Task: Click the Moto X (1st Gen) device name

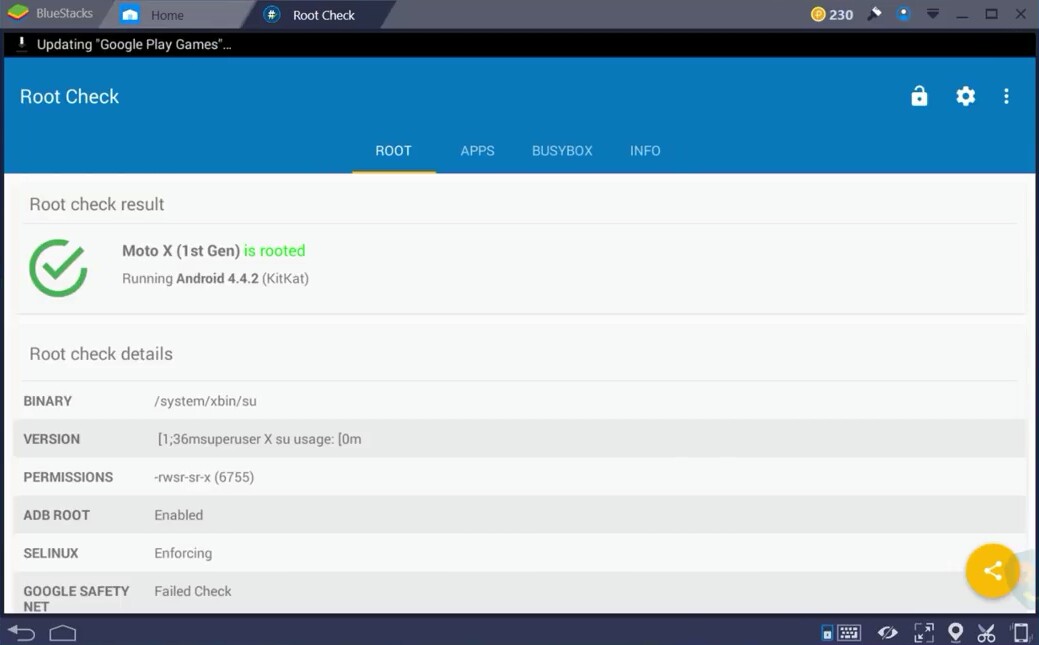Action: pyautogui.click(x=181, y=251)
